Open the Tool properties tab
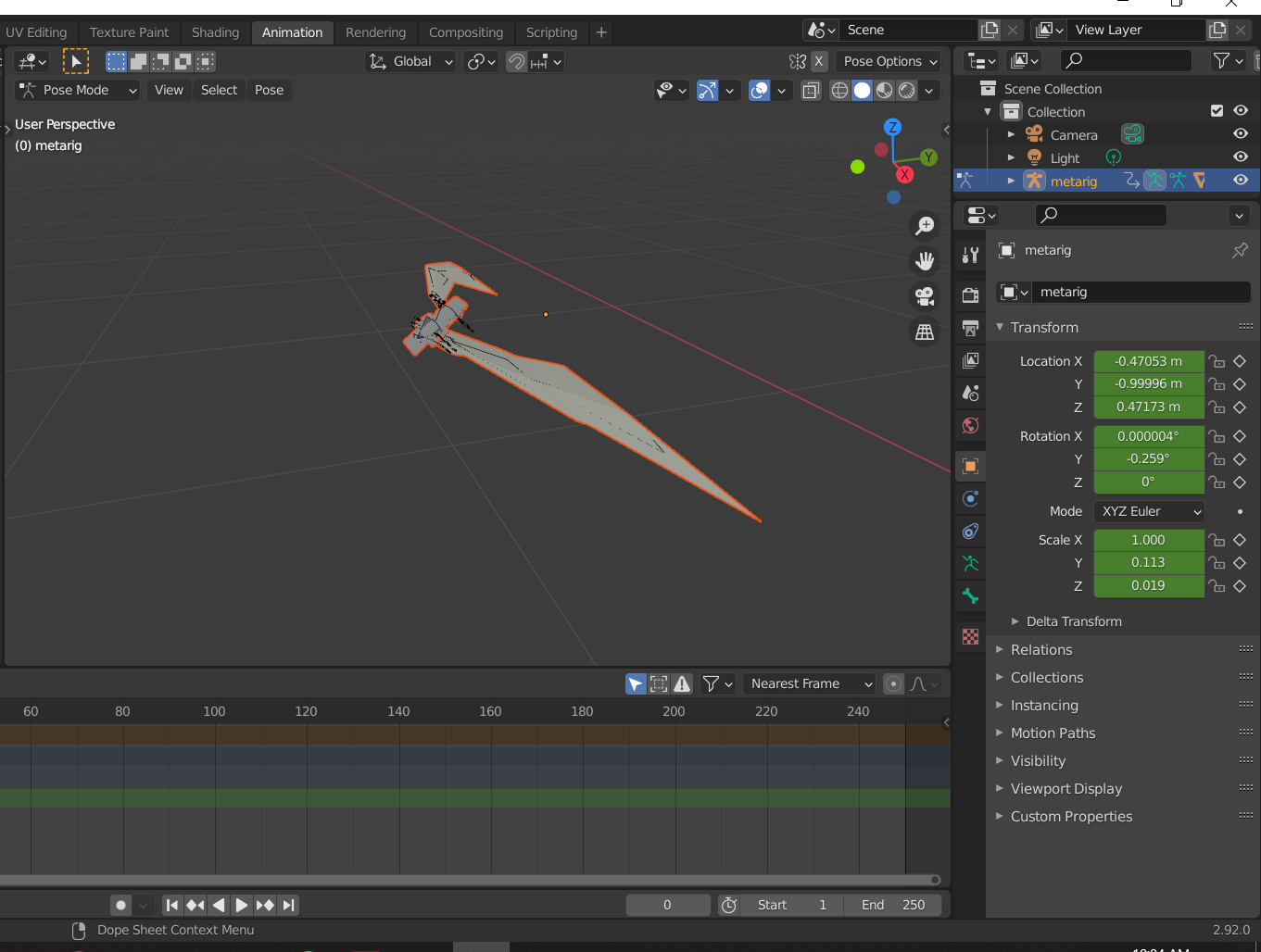Image resolution: width=1261 pixels, height=952 pixels. coord(970,256)
